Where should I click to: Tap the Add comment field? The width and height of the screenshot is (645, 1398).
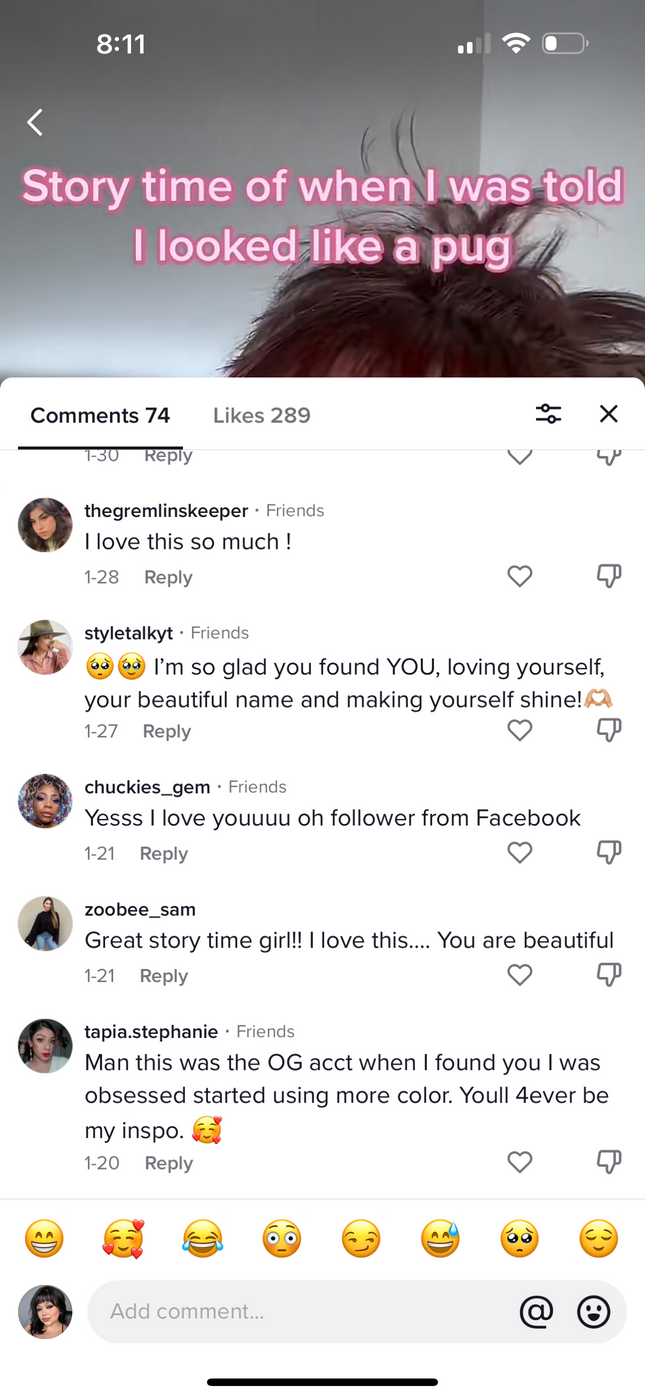(300, 1311)
